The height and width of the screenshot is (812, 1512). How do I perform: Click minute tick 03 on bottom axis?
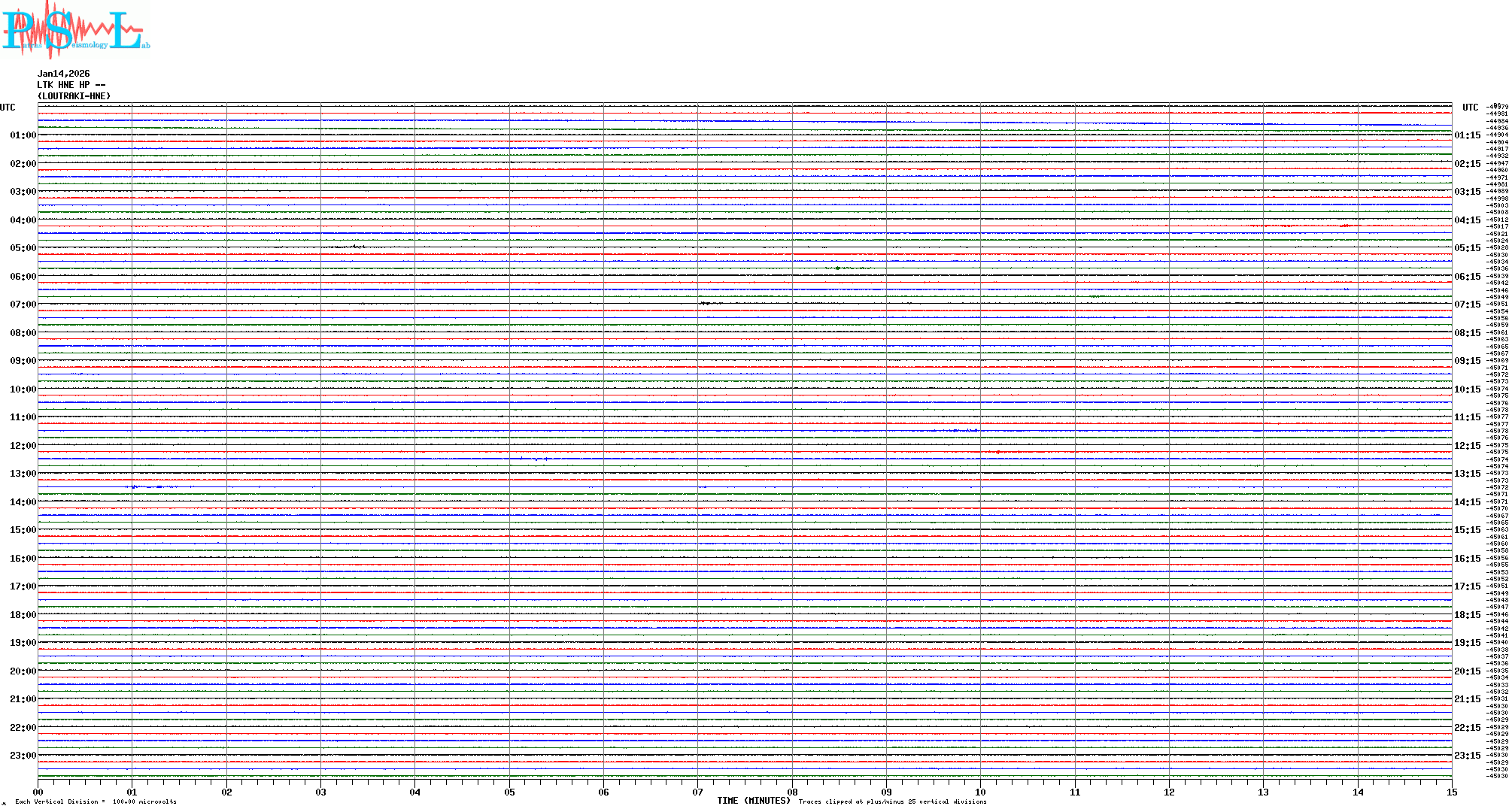point(321,792)
